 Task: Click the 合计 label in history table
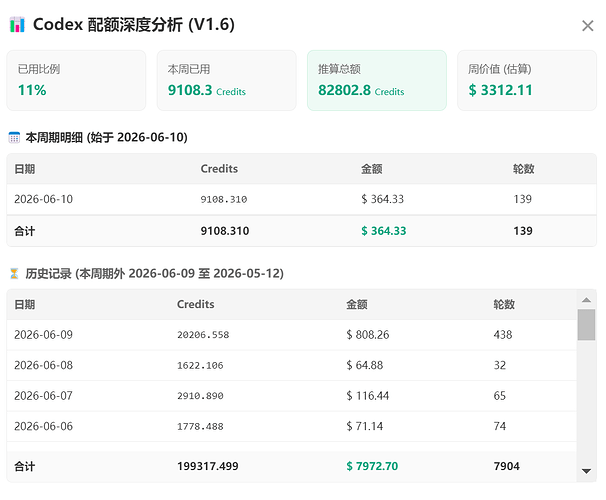click(25, 466)
